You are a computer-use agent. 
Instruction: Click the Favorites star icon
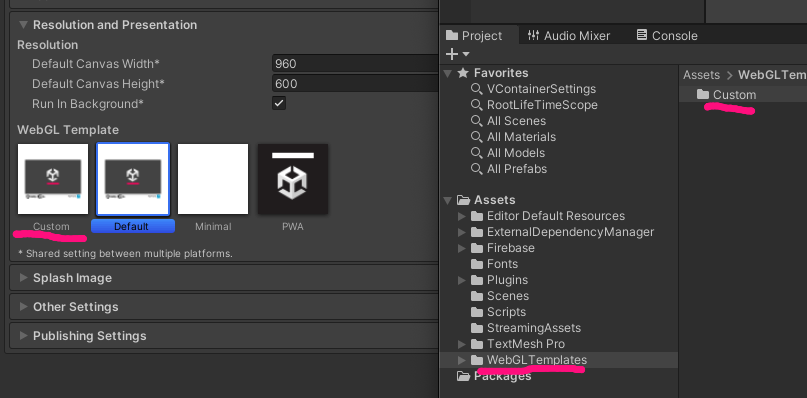click(463, 73)
